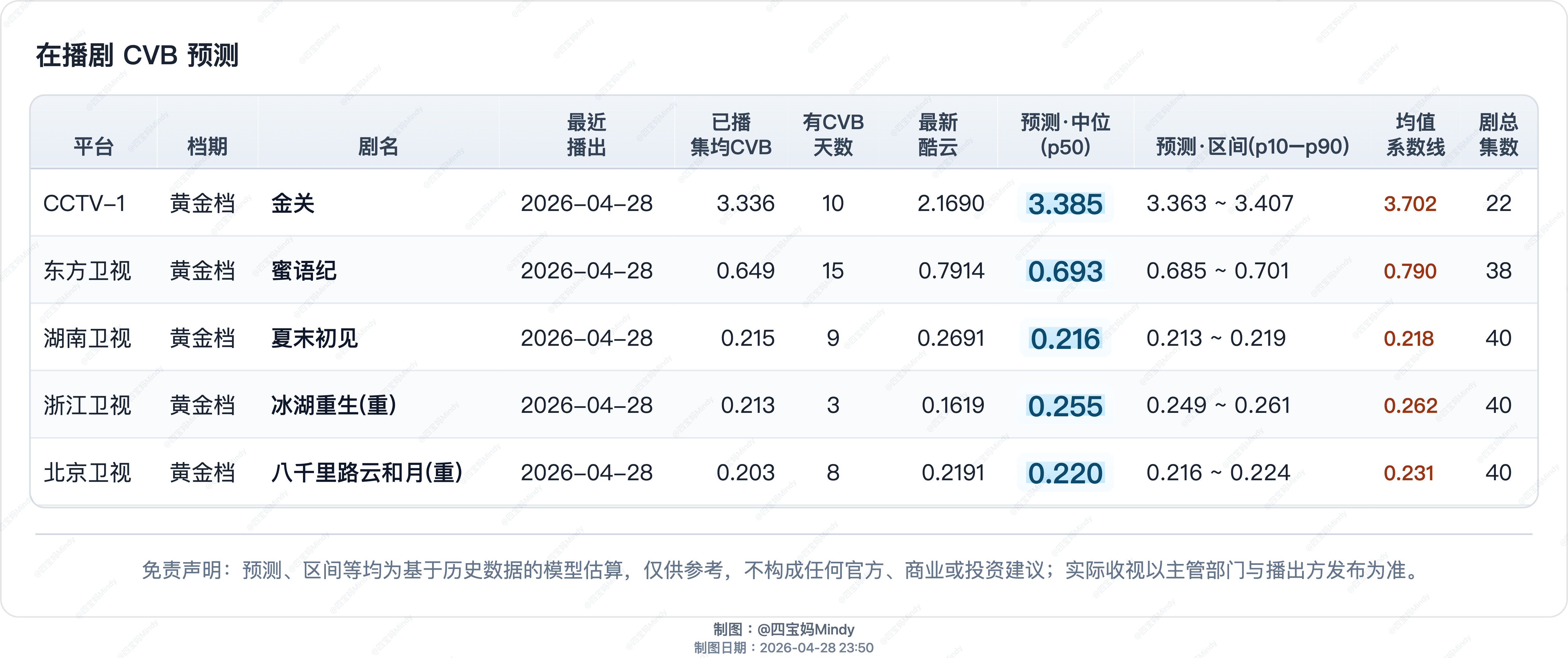Click the interval 0.213 ~ 0.219
This screenshot has width=1568, height=658.
point(1216,339)
